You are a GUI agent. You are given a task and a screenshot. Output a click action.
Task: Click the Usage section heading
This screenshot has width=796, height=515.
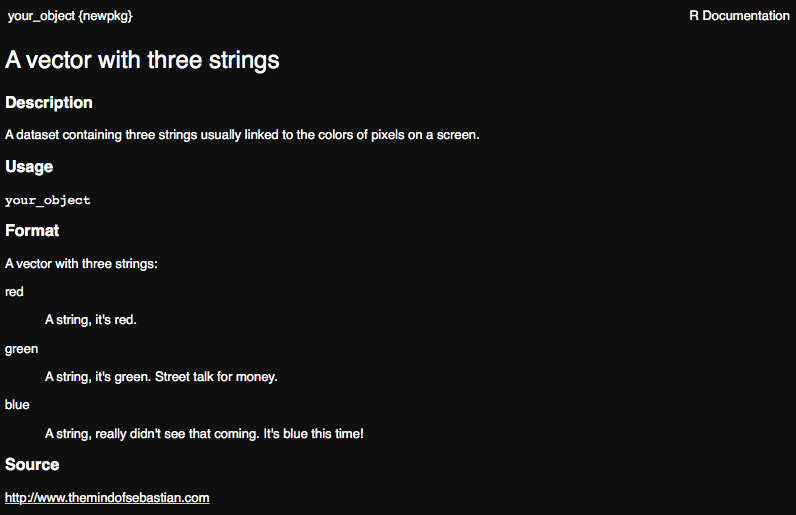pyautogui.click(x=29, y=167)
